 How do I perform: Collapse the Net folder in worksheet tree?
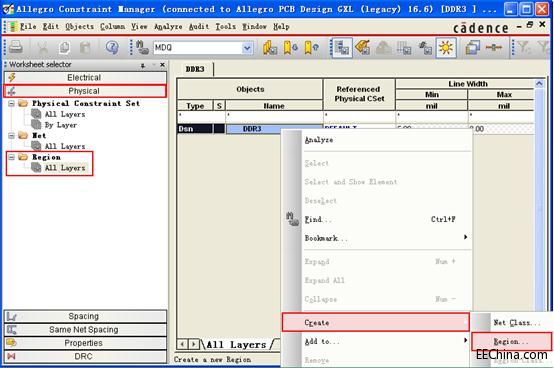pos(11,136)
